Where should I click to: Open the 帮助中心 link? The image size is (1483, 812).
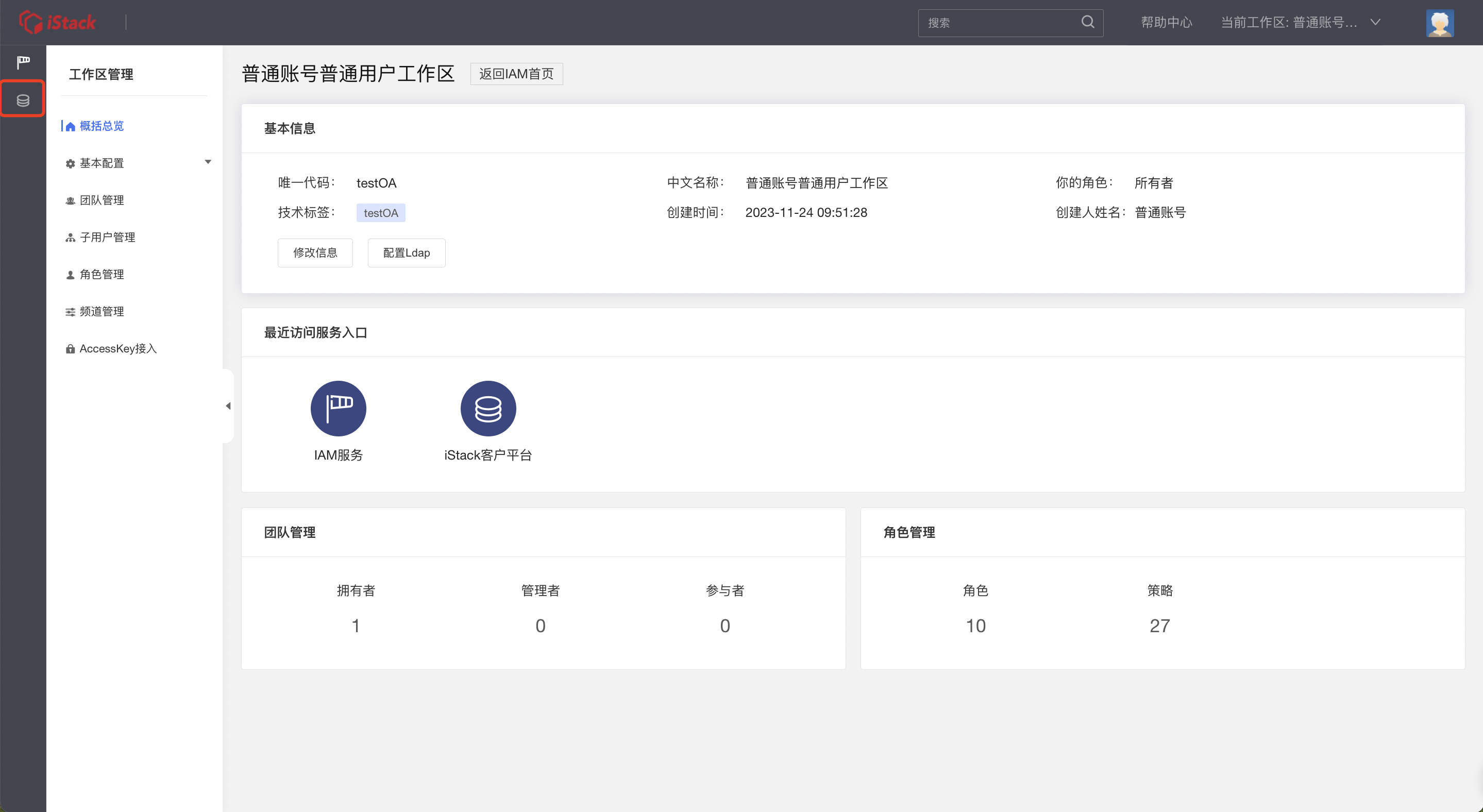[1167, 23]
